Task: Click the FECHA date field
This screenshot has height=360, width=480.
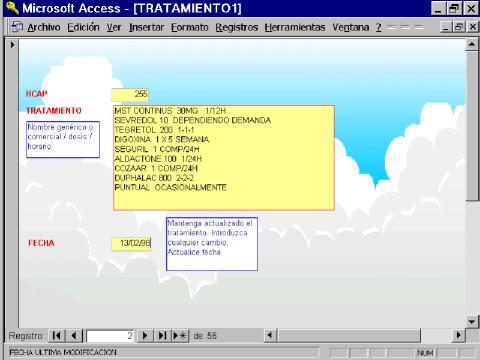Action: 131,243
